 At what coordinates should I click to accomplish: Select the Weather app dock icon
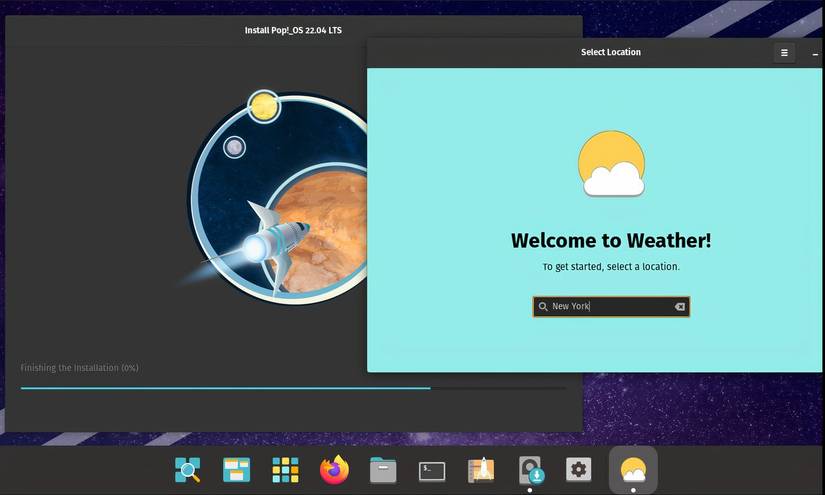coord(633,470)
